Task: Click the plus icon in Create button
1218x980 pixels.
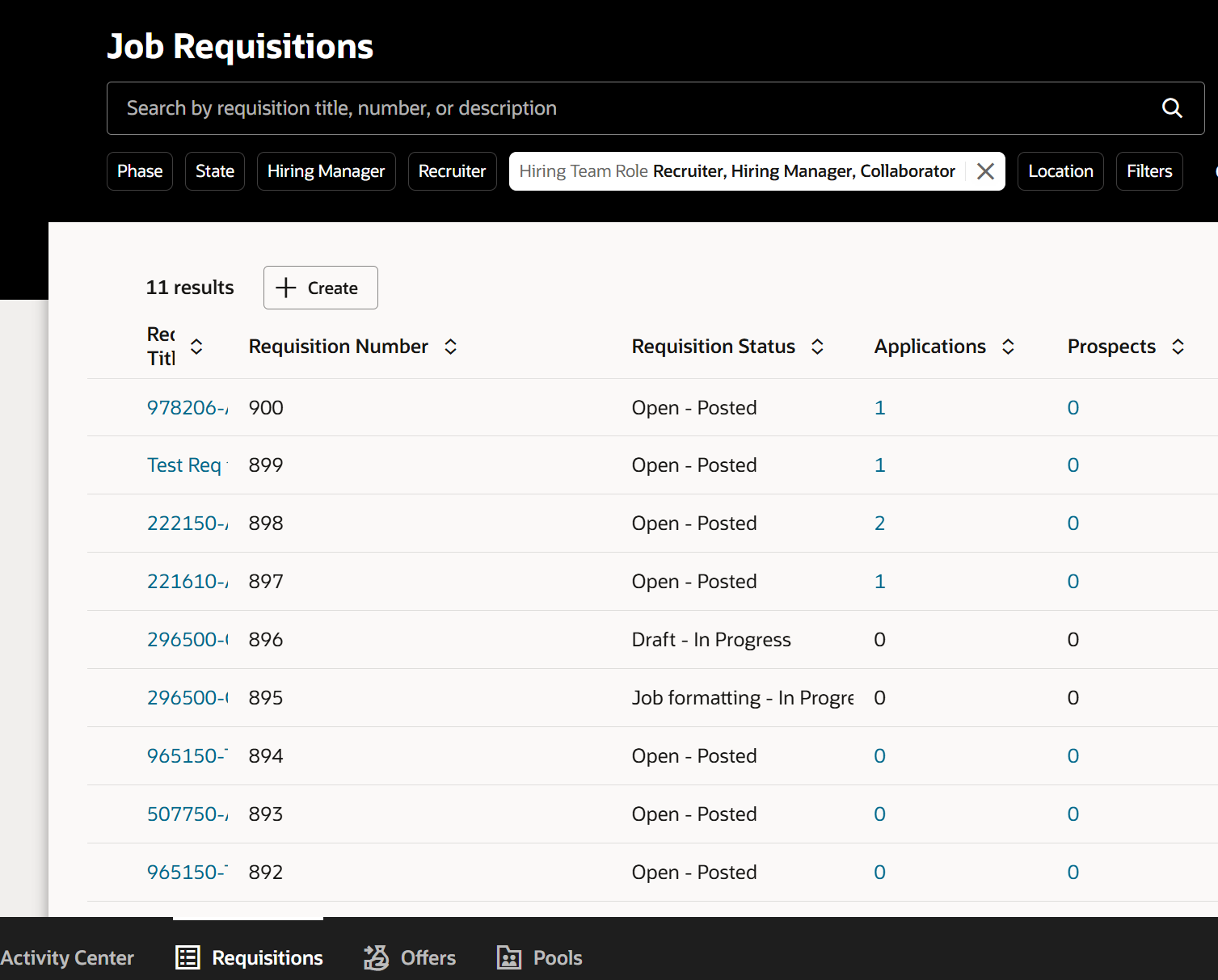Action: [286, 288]
